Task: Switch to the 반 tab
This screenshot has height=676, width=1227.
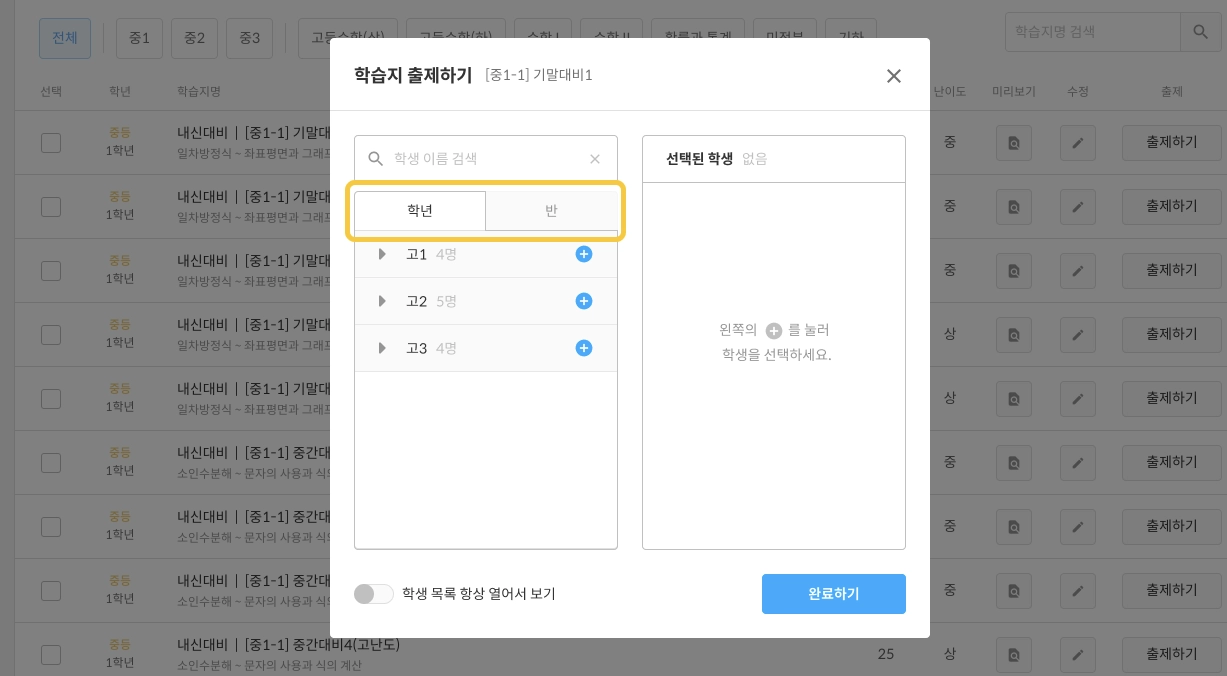Action: pyautogui.click(x=551, y=211)
